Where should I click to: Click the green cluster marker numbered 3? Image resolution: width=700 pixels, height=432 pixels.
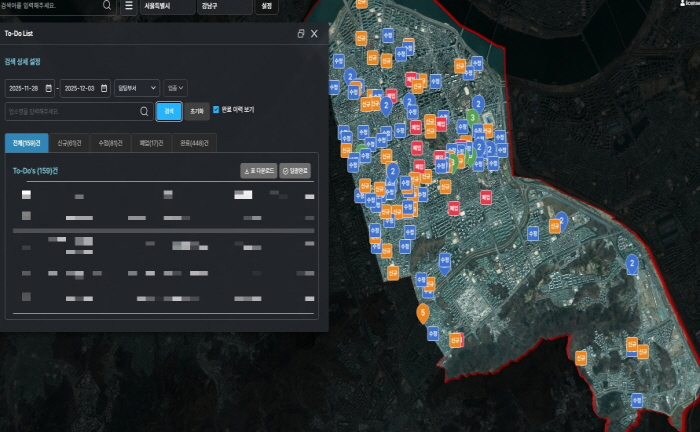(471, 118)
